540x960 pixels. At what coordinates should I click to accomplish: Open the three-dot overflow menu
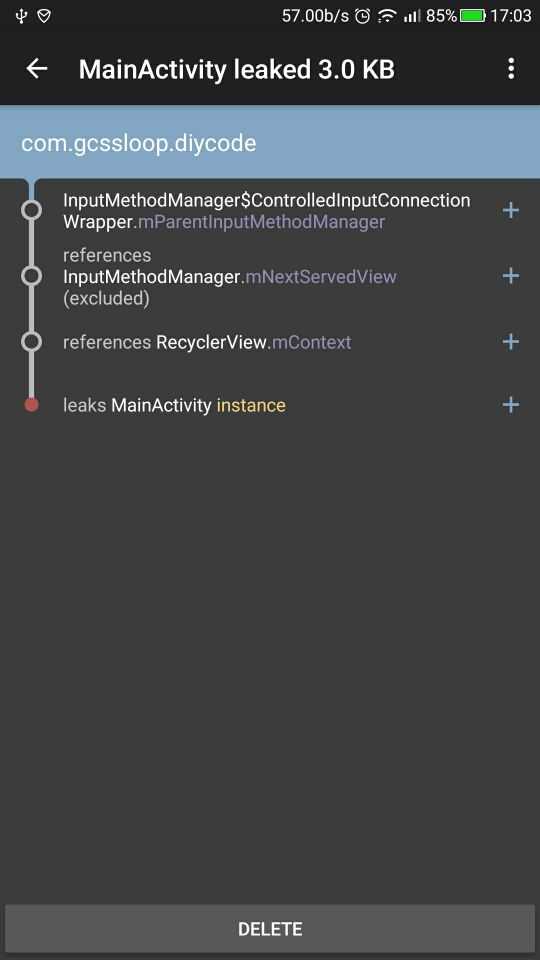point(511,69)
